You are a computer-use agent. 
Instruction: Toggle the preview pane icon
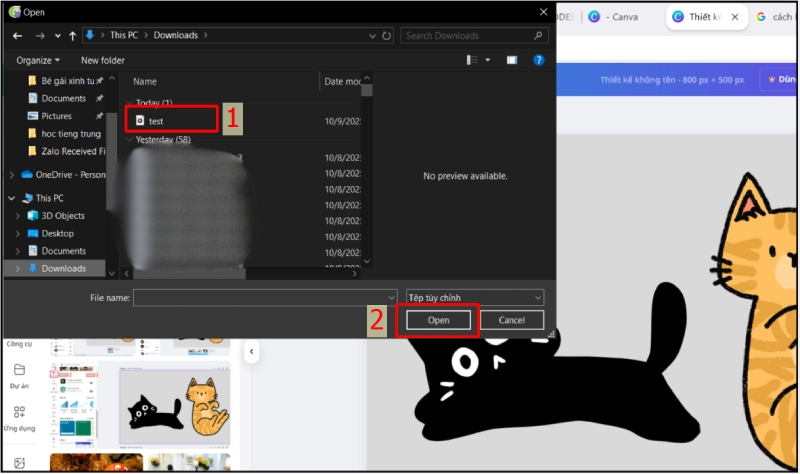tap(512, 60)
